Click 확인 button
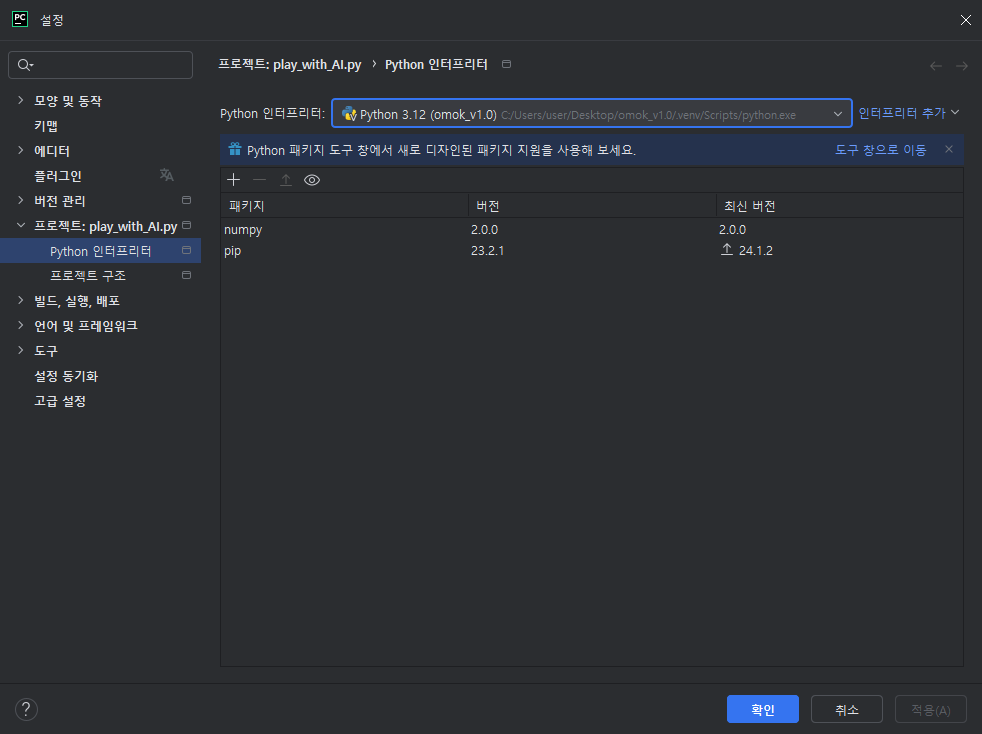This screenshot has width=982, height=734. [x=763, y=710]
